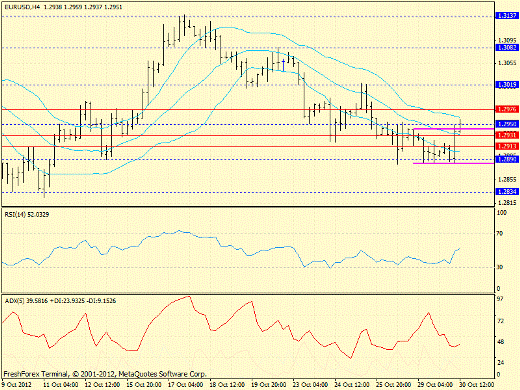Select the upper magenta horizontal line

(453, 129)
